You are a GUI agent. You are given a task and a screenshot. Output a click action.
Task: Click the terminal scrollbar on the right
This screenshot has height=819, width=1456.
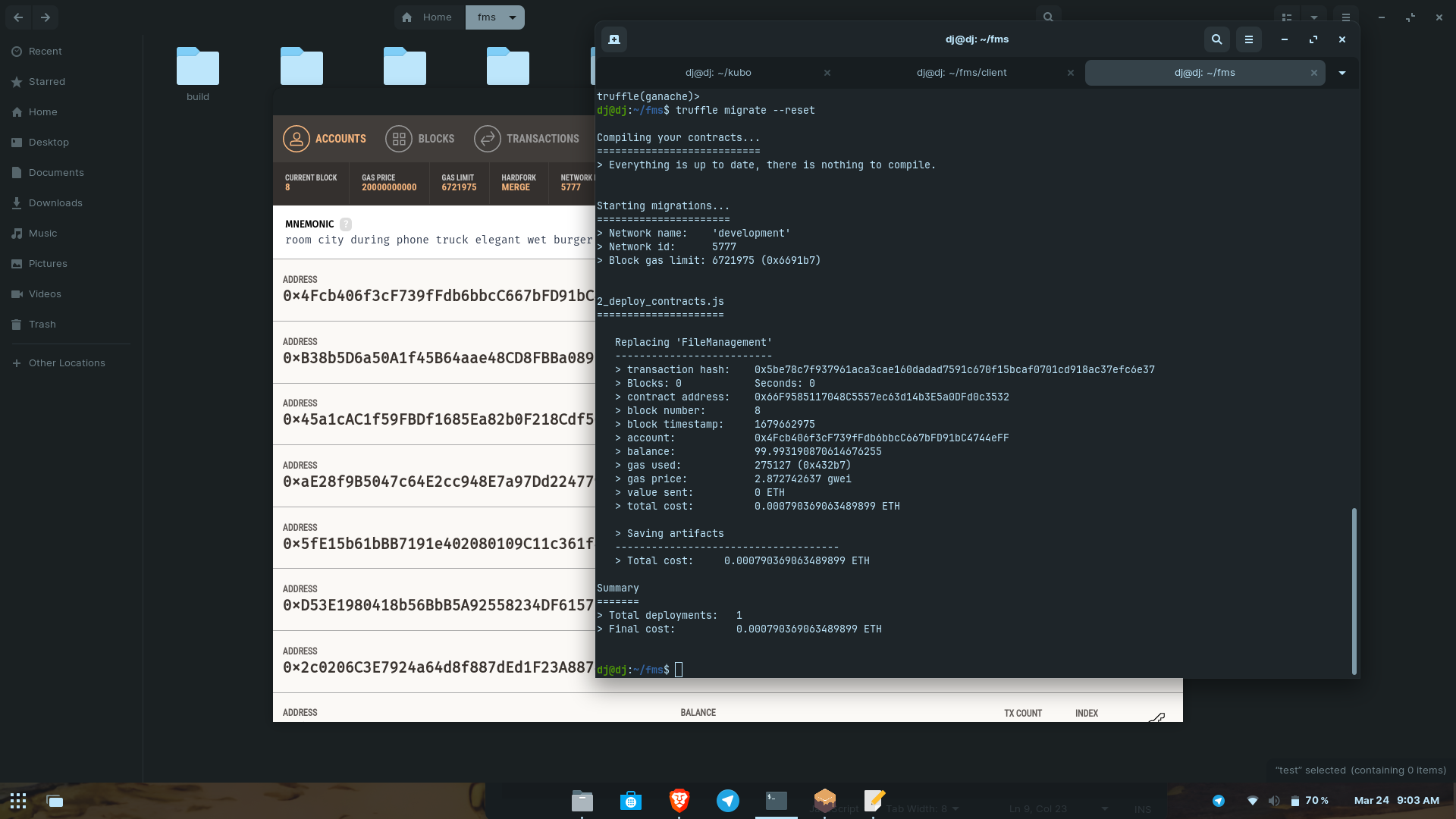pos(1354,591)
